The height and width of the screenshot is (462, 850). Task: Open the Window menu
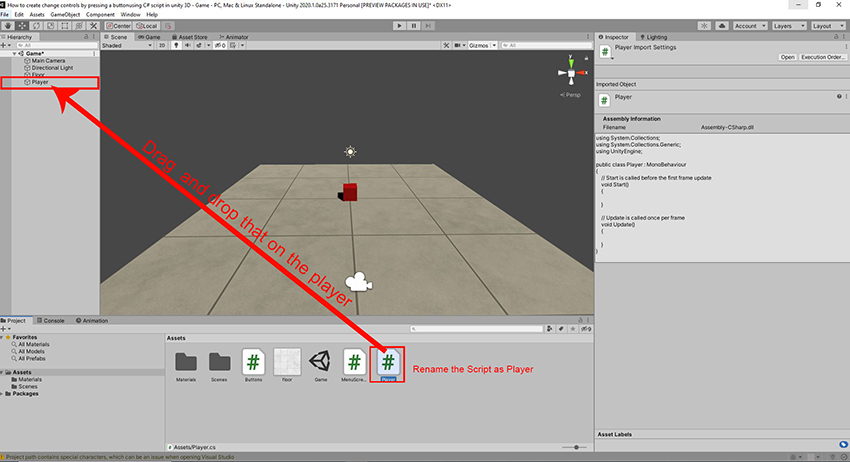130,14
